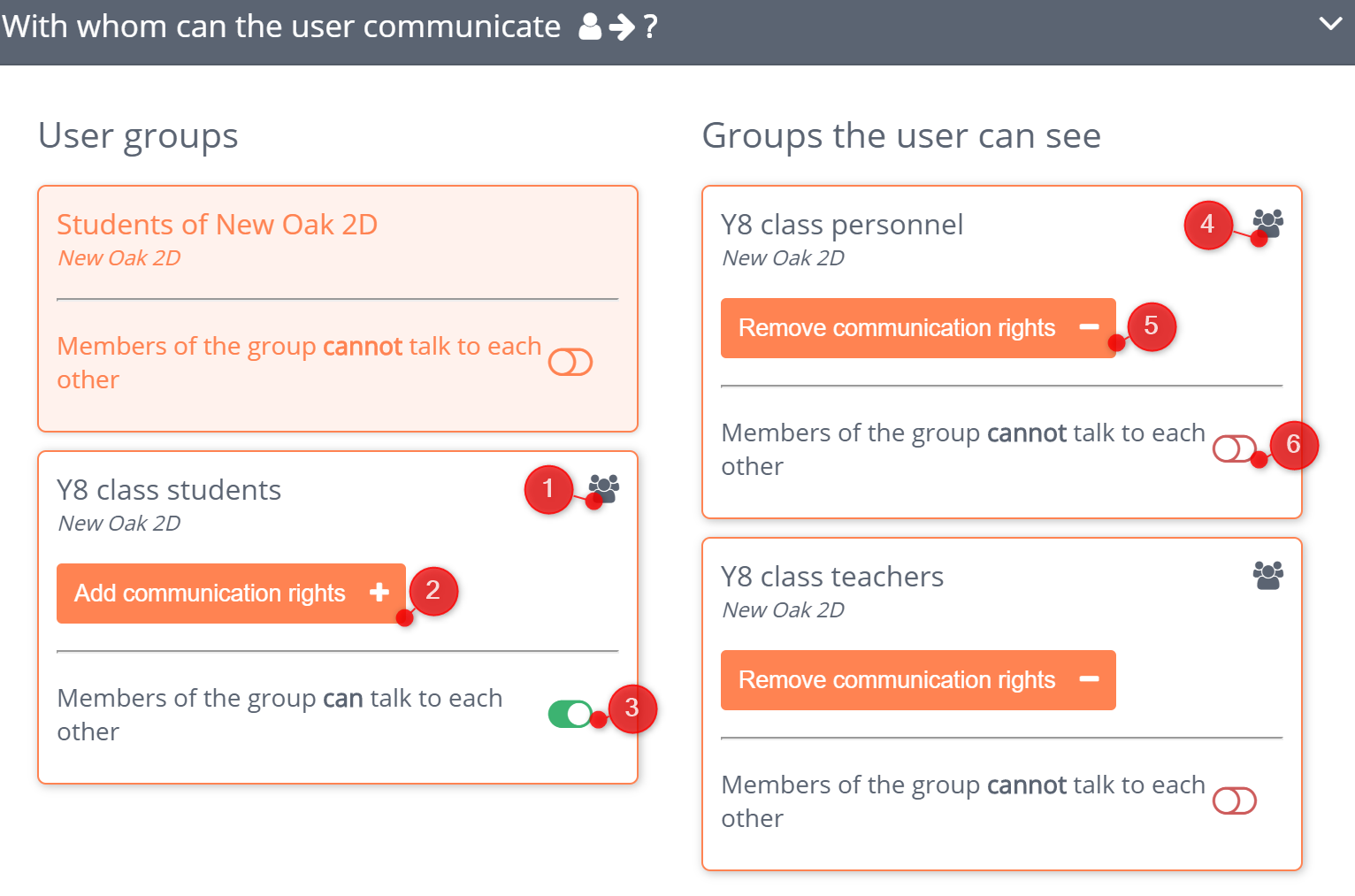The height and width of the screenshot is (896, 1355).
Task: Click Add communication rights for Y8 class students
Action: click(231, 593)
